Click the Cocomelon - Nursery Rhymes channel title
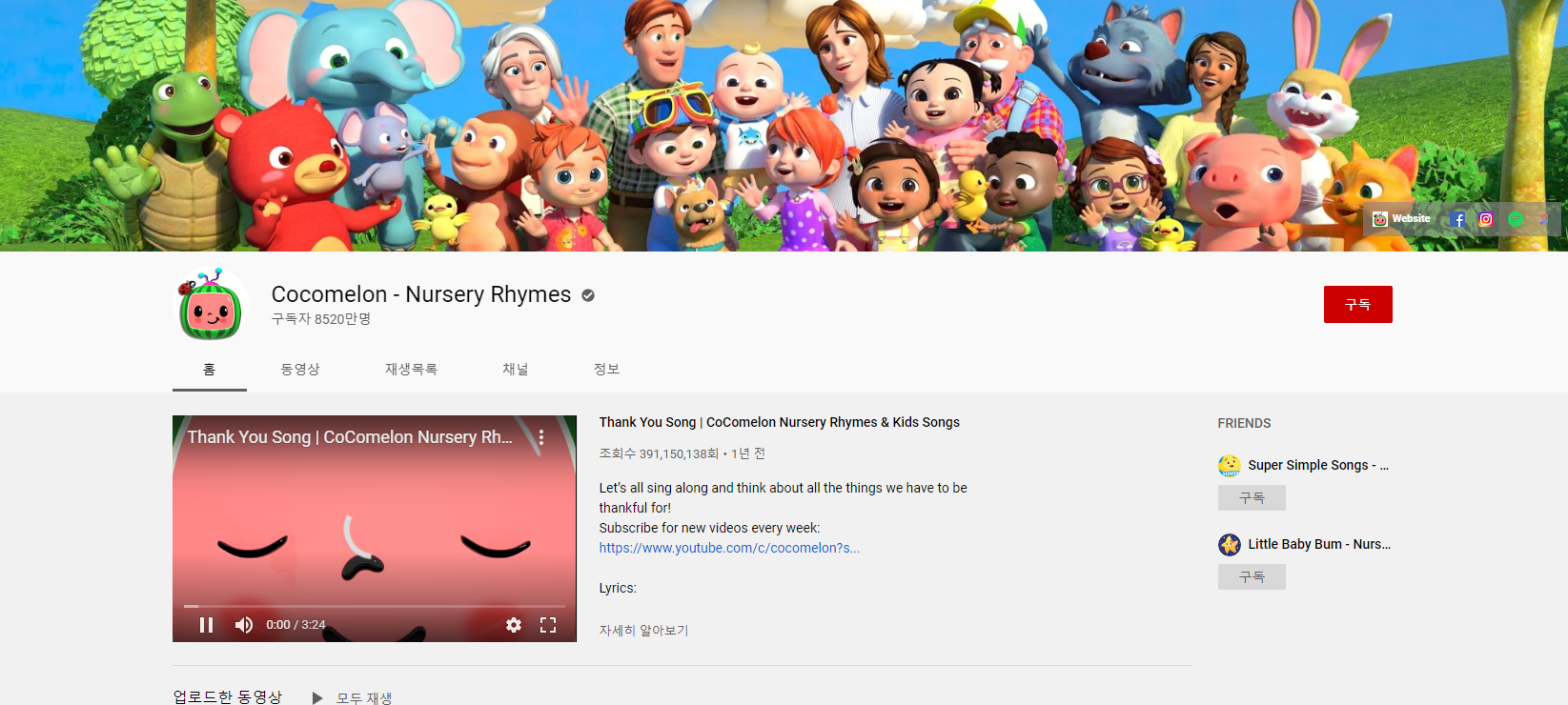 pyautogui.click(x=421, y=294)
